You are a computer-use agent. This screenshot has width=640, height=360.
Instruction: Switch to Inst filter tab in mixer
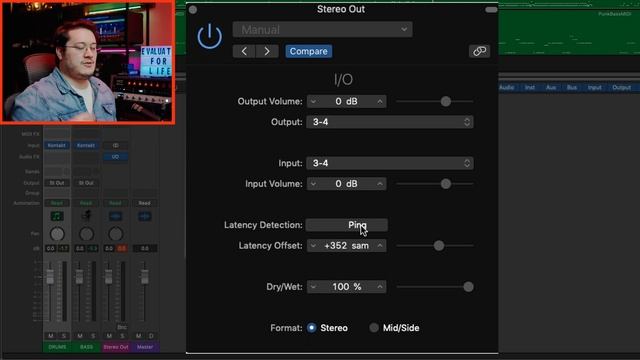[530, 87]
